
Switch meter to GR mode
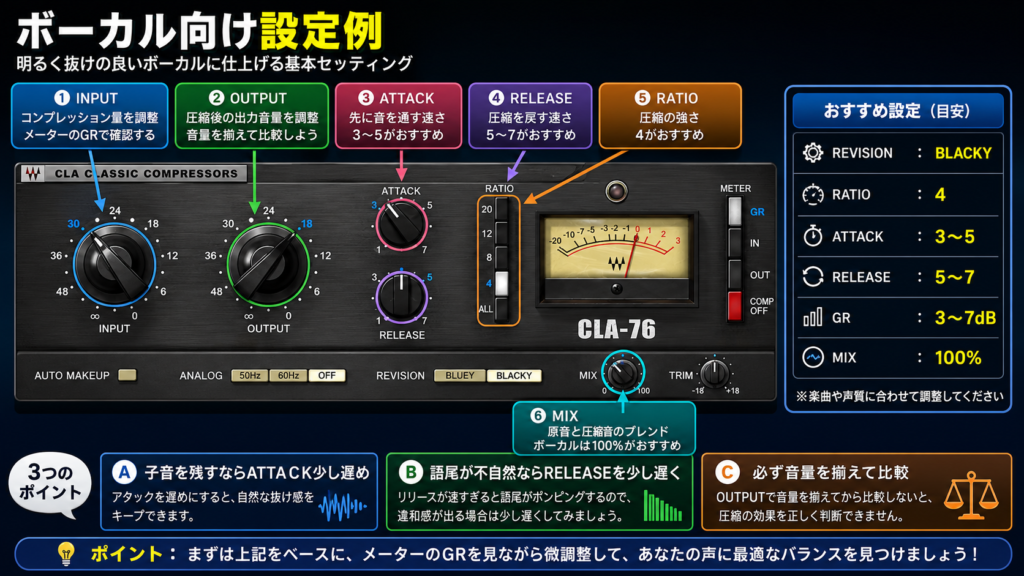(735, 211)
